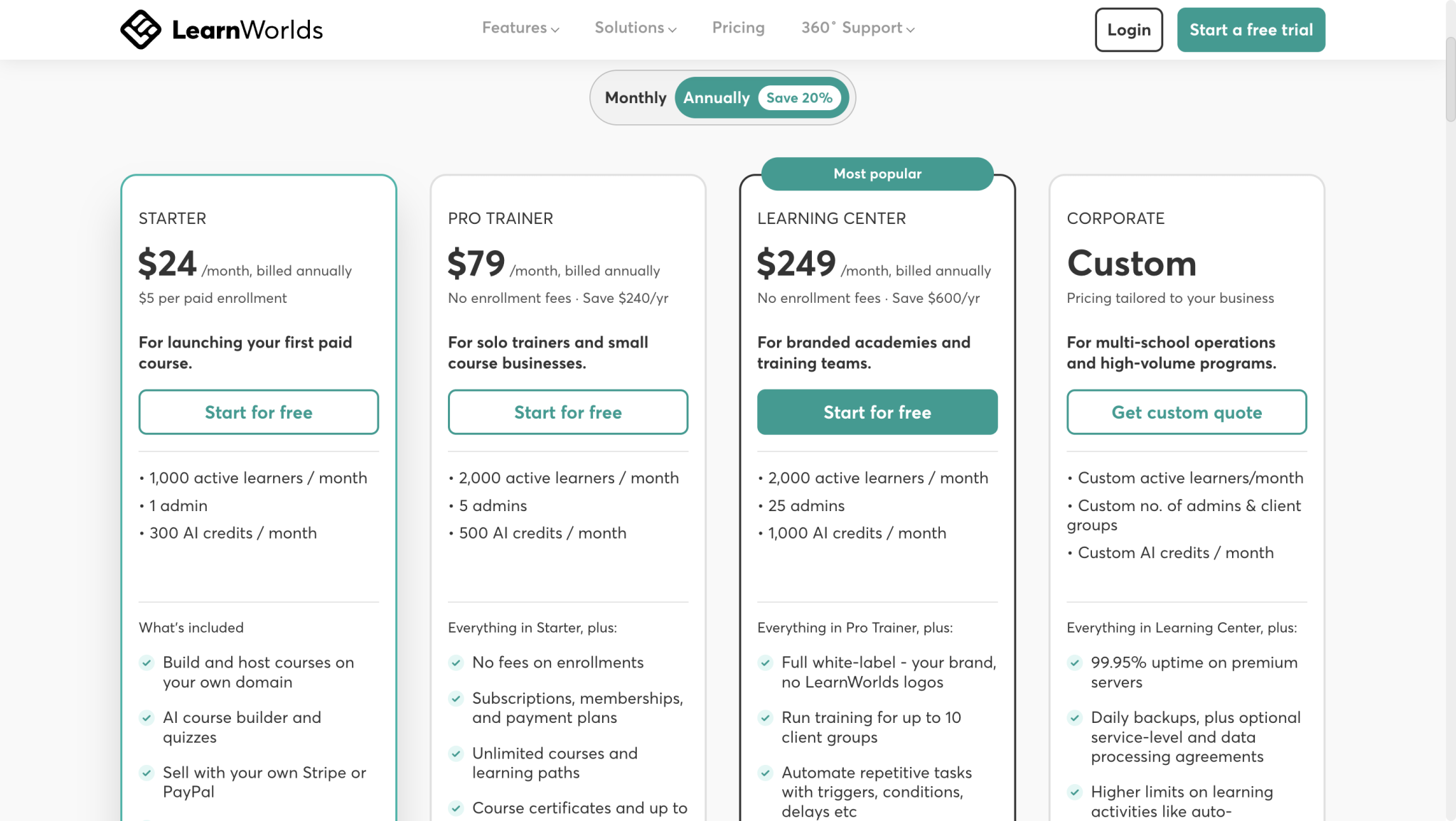
Task: Click checkmark icon next to '99.95% uptime on premium servers'
Action: (1074, 662)
